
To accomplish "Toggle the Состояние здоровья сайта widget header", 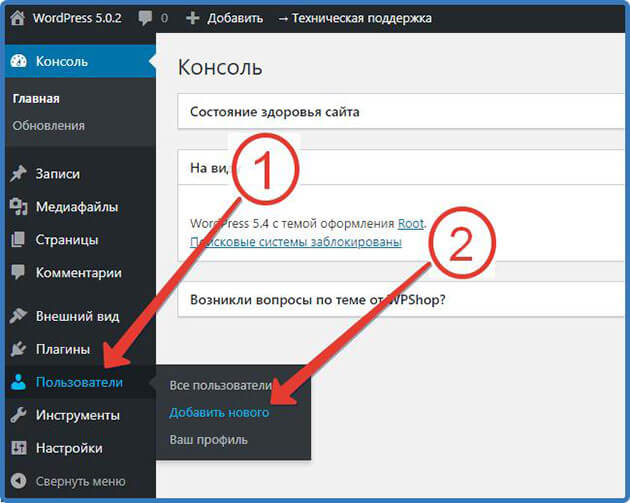I will click(x=401, y=111).
